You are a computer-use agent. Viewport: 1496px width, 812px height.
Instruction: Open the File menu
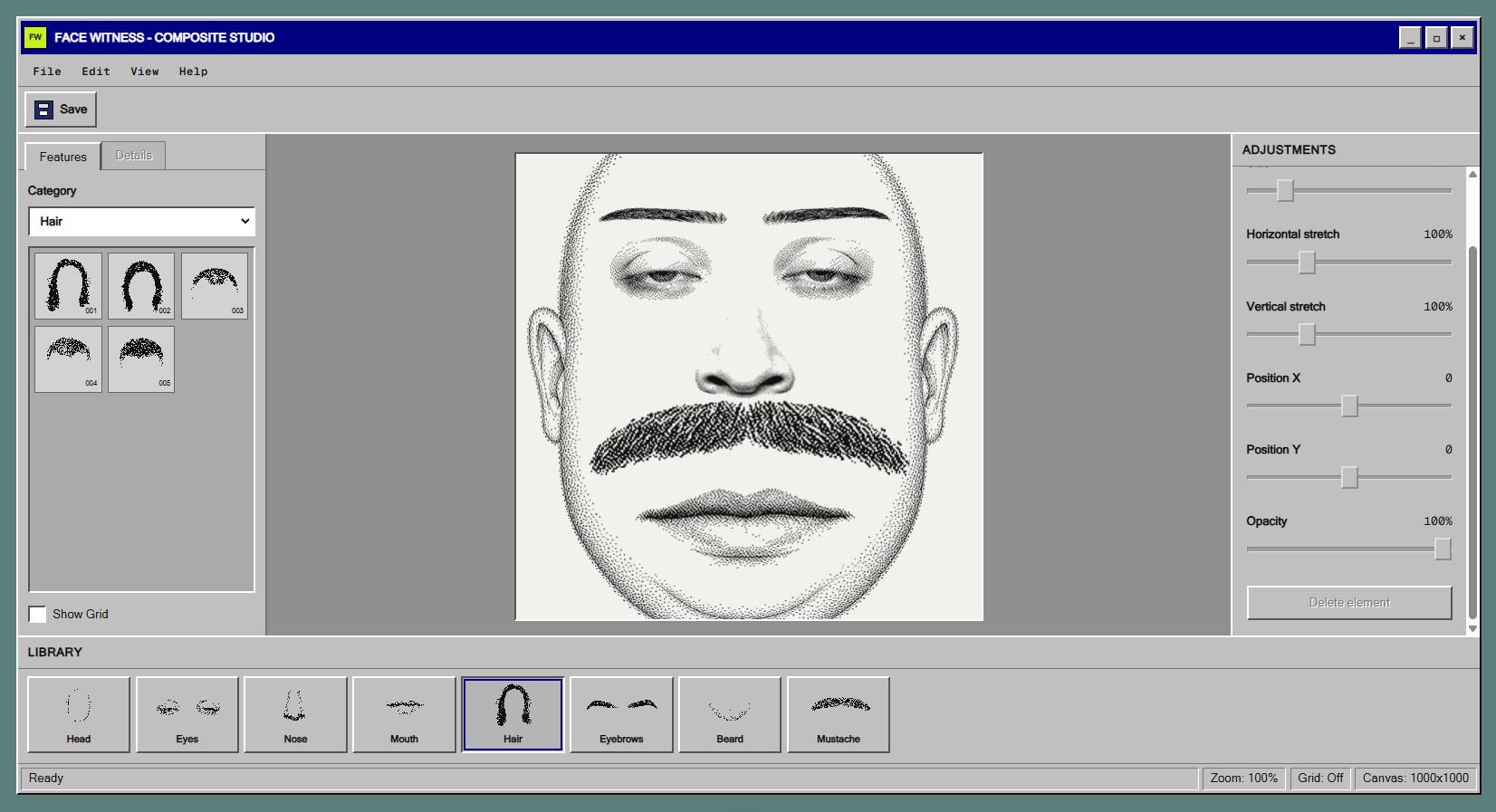47,72
